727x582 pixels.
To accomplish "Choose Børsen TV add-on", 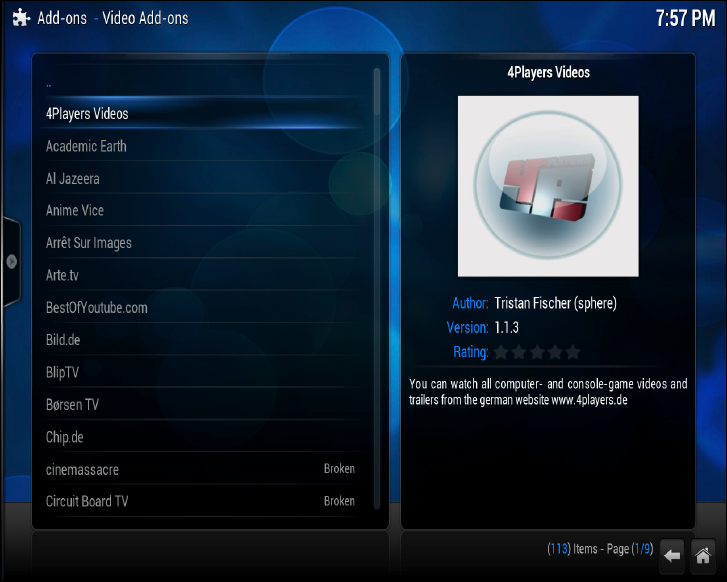I will [204, 405].
